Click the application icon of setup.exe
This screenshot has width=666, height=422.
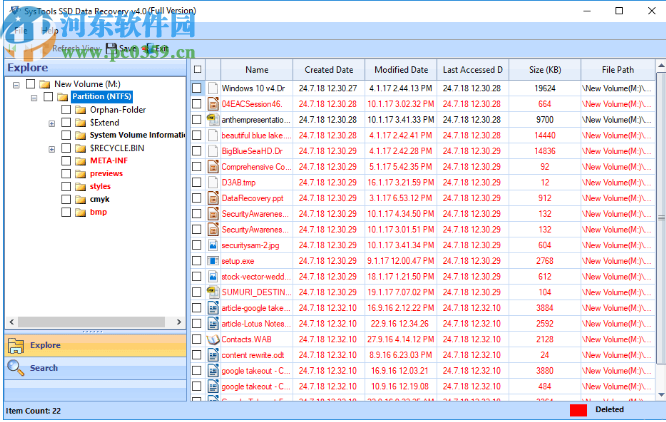213,261
